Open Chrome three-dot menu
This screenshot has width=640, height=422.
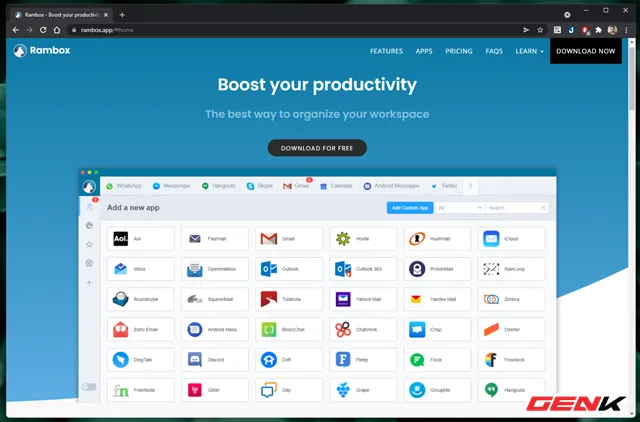[x=626, y=30]
